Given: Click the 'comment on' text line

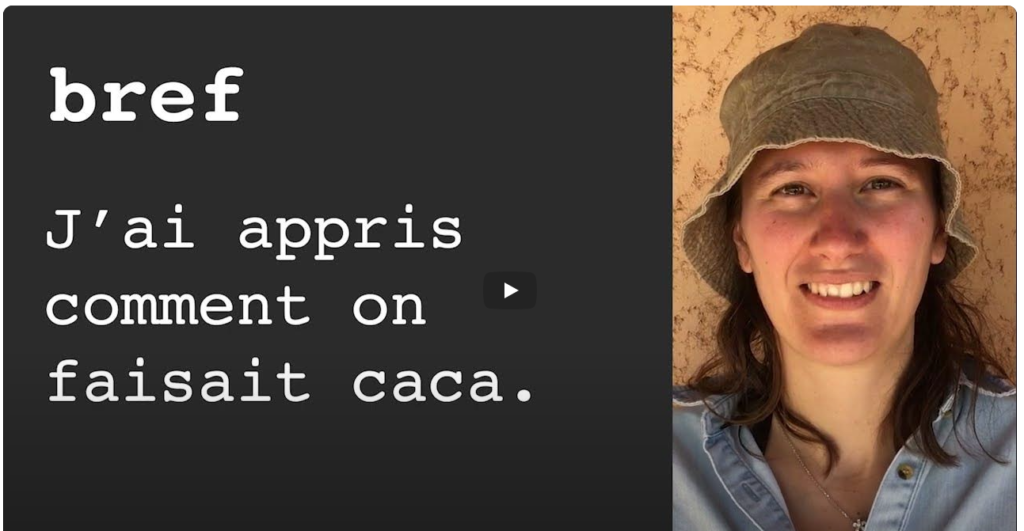Looking at the screenshot, I should coord(236,306).
